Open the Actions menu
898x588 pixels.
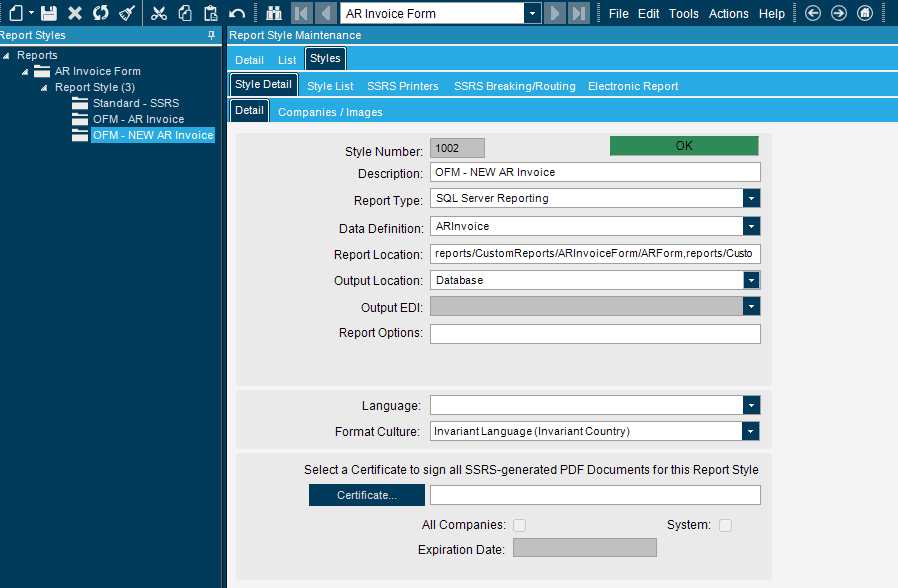pos(728,14)
